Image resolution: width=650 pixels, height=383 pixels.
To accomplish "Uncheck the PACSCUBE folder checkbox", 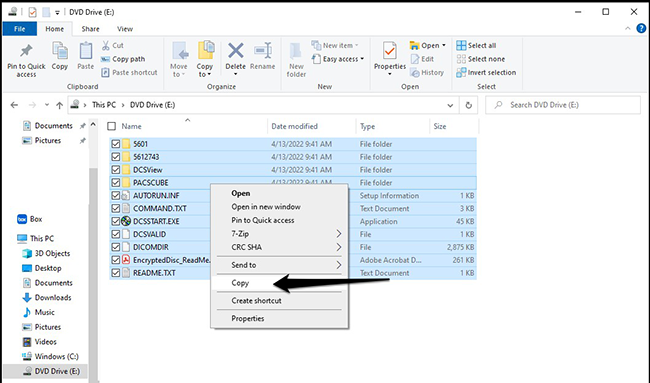I will pos(116,182).
